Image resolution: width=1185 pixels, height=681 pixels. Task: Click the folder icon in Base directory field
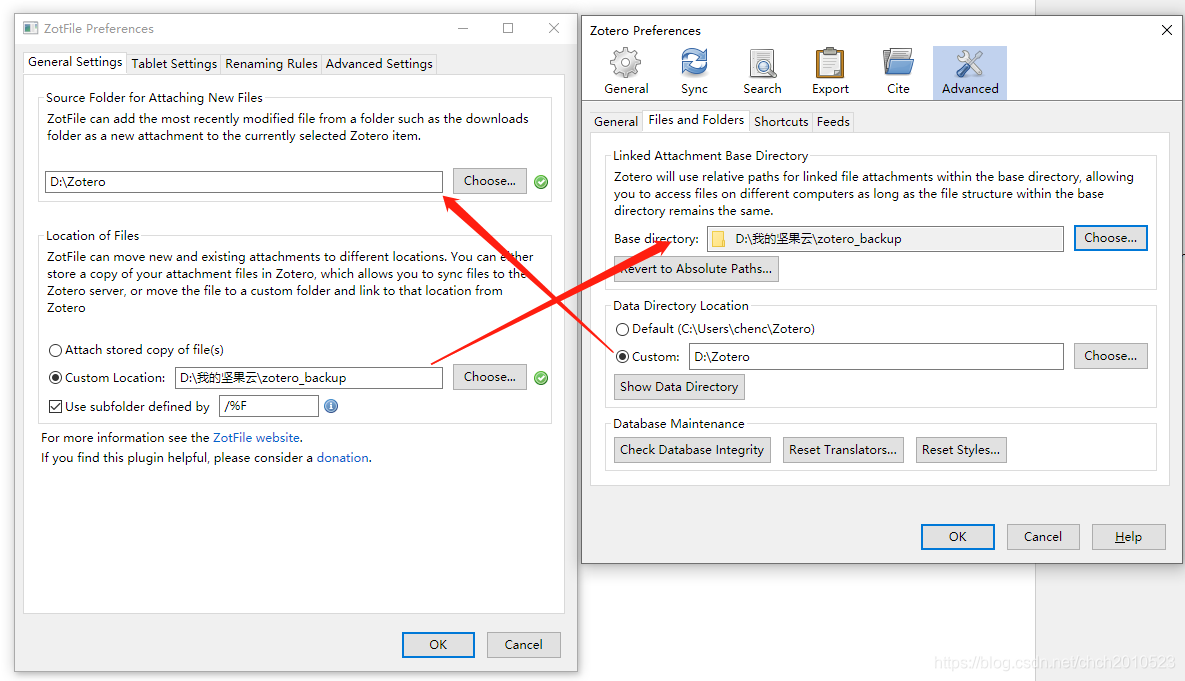(719, 239)
